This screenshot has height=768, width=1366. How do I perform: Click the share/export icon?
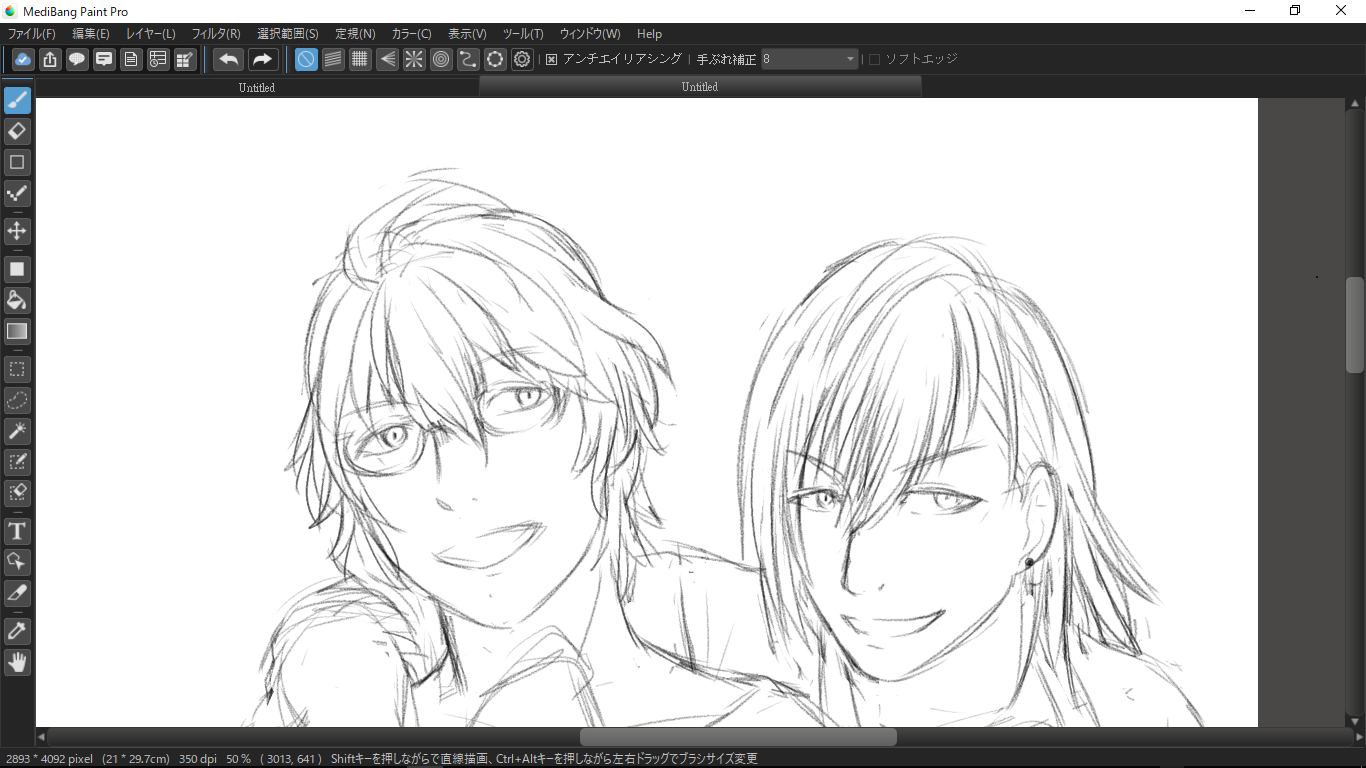coord(50,59)
